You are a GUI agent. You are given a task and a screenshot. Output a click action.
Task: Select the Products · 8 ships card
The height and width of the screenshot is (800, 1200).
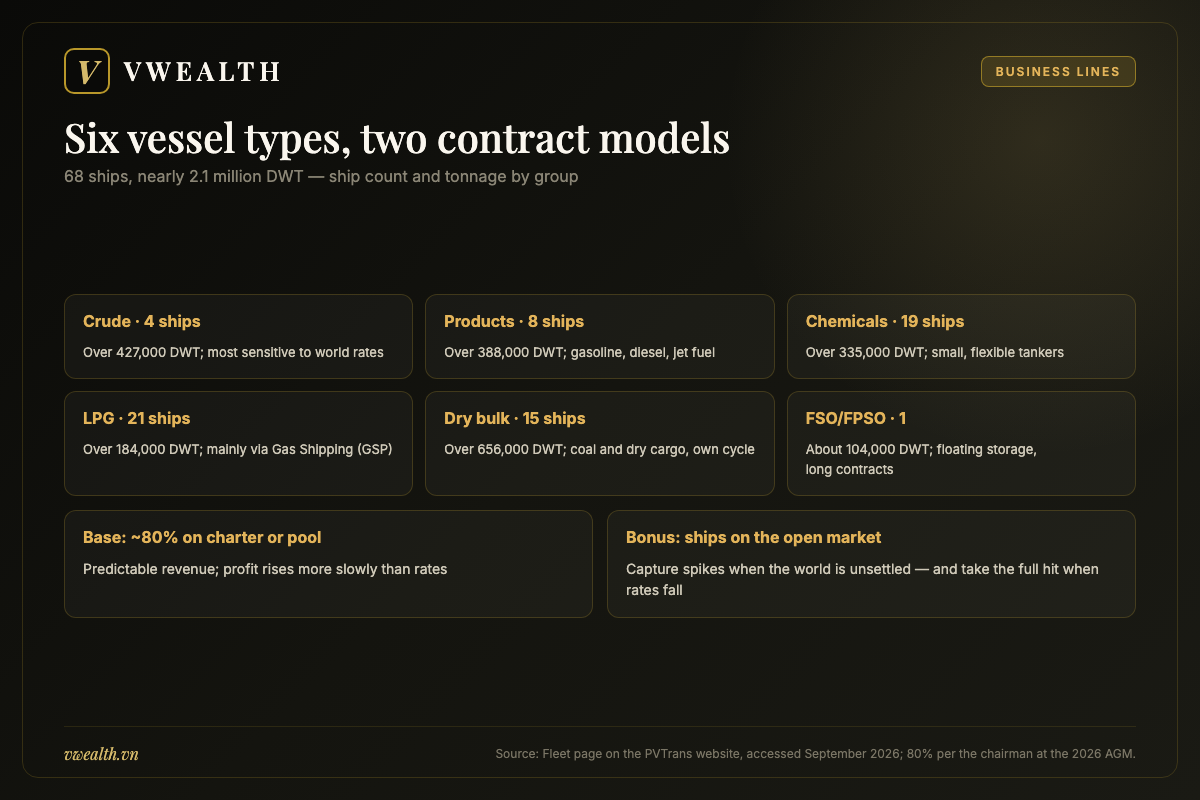[600, 336]
